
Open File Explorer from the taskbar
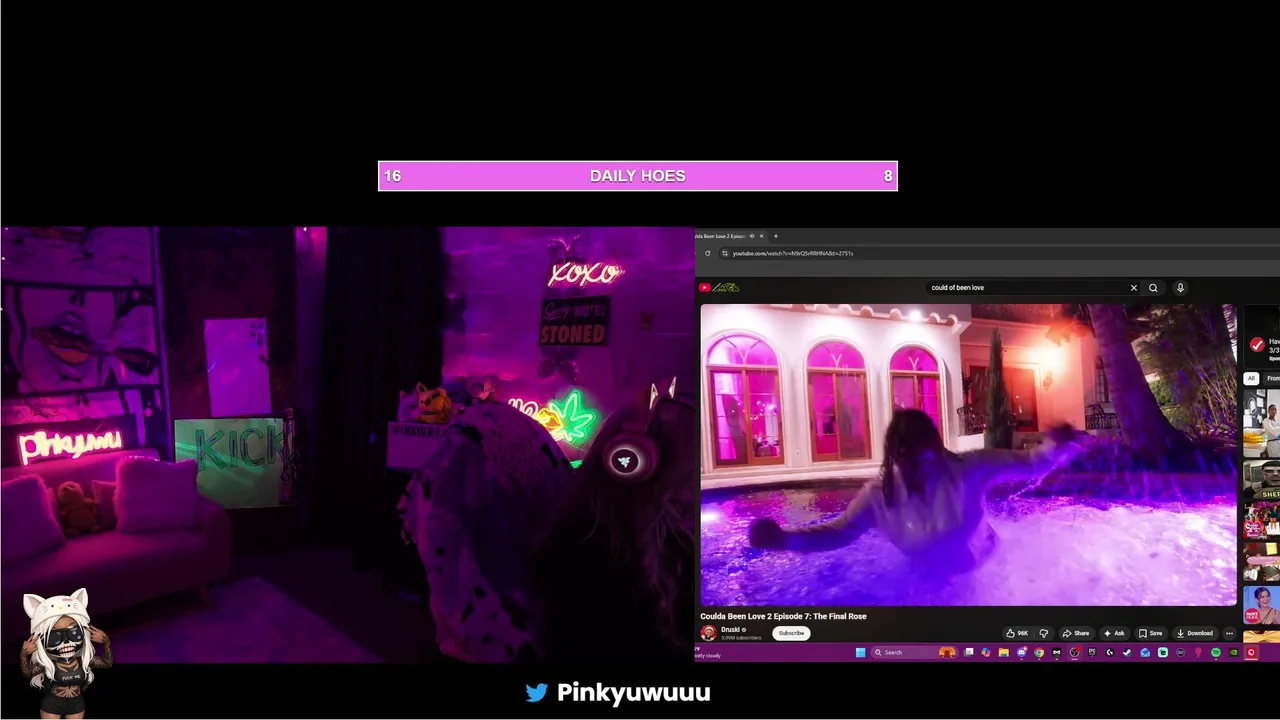[1003, 653]
